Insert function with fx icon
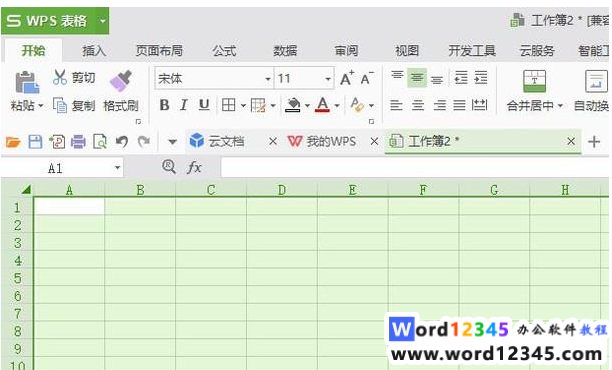The height and width of the screenshot is (370, 612). click(x=194, y=168)
